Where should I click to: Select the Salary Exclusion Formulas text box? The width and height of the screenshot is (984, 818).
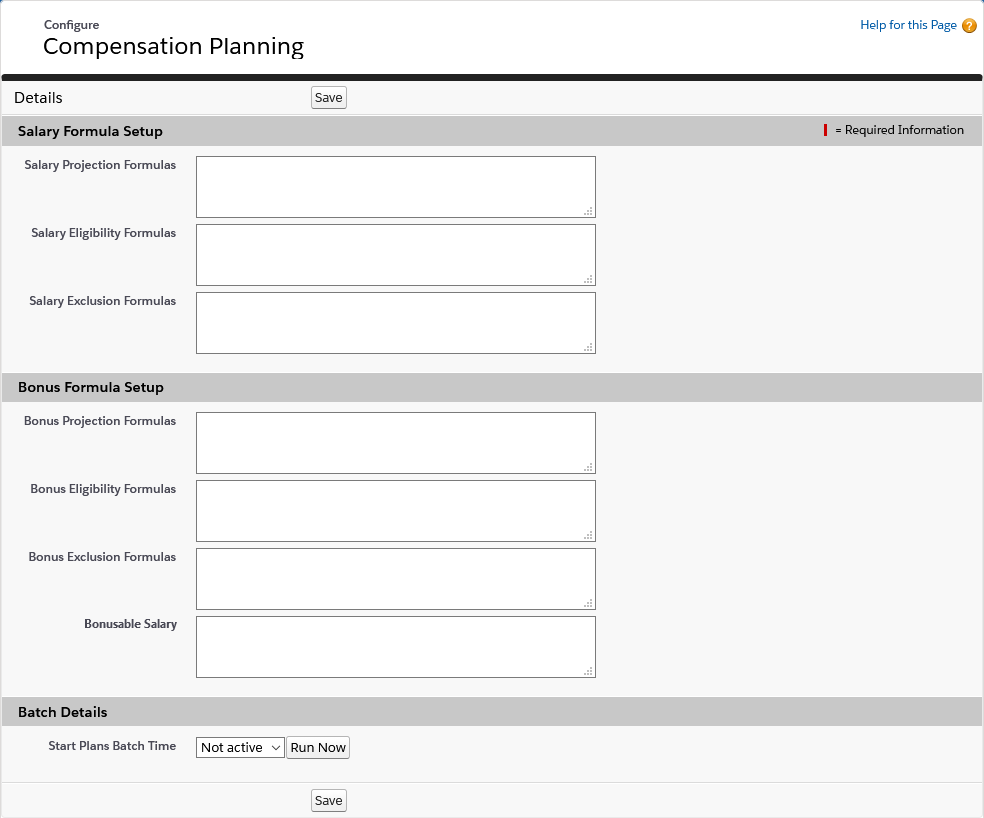click(x=395, y=322)
